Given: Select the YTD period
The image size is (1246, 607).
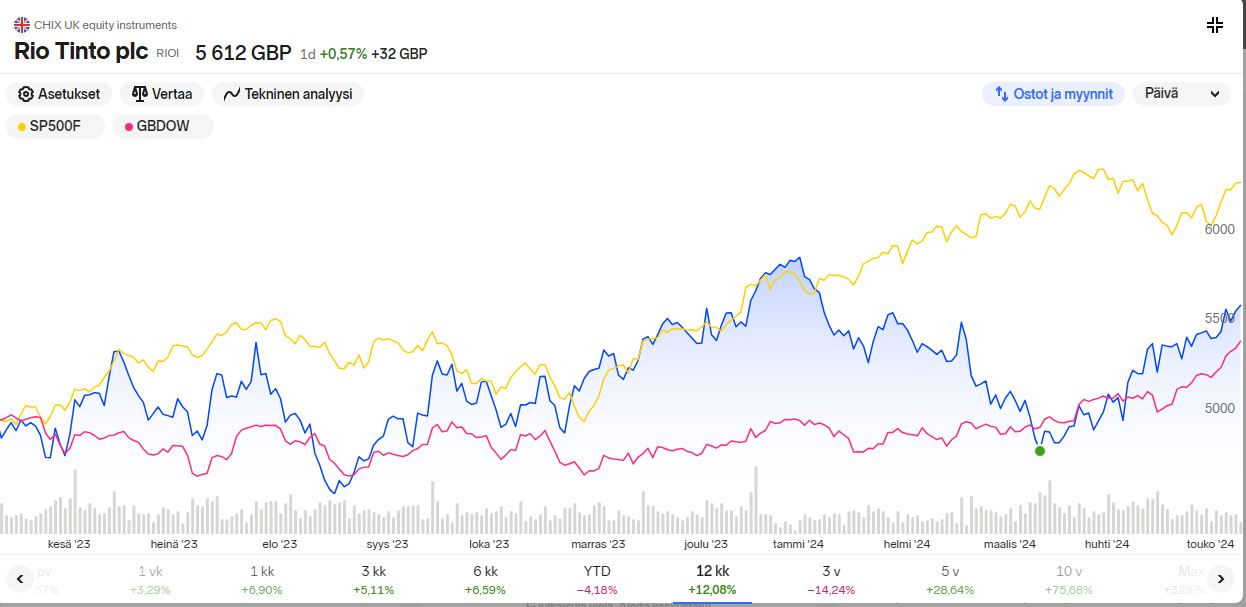Looking at the screenshot, I should coord(597,580).
